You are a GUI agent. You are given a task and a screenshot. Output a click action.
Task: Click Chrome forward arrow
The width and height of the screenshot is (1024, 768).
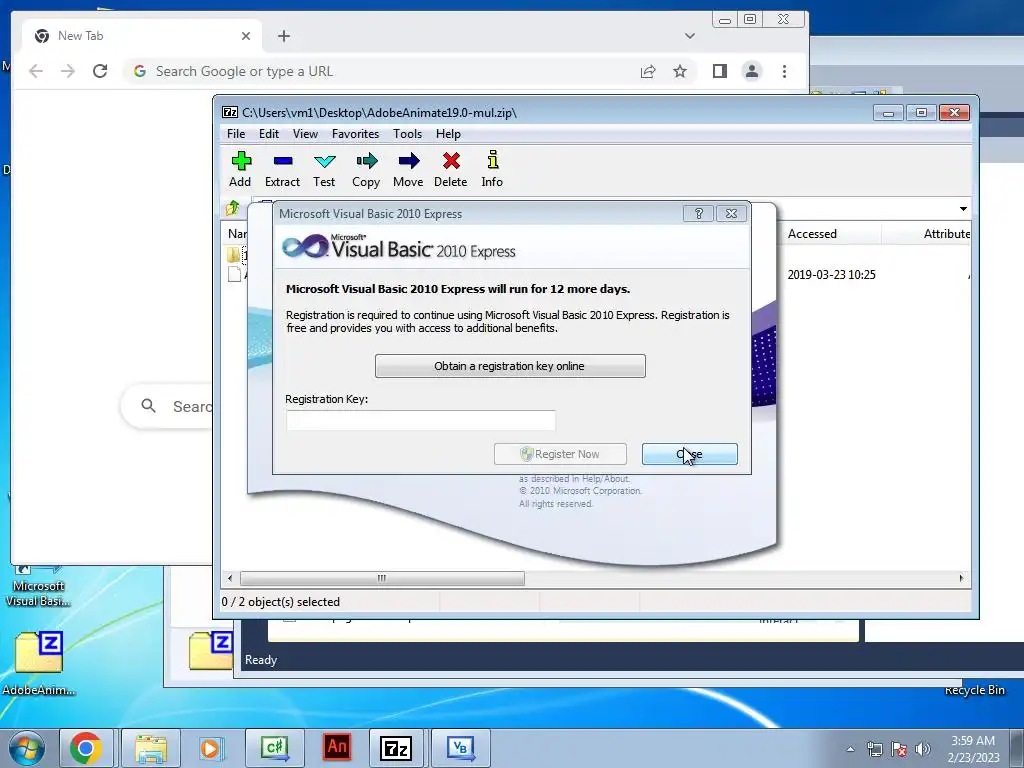[68, 71]
